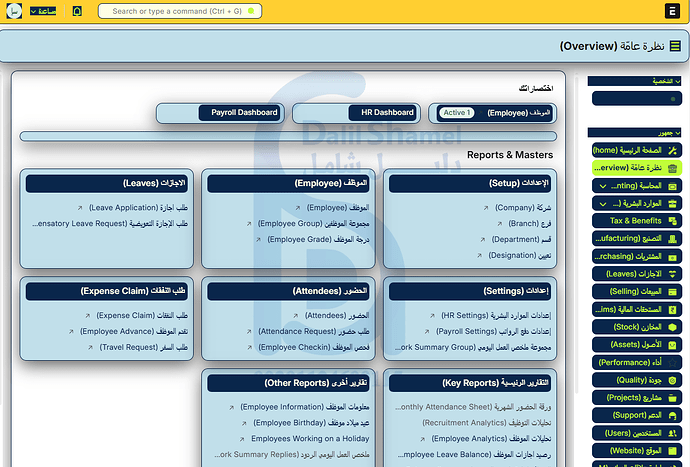
Task: Expand the Human Resources sidebar chevron
Action: pyautogui.click(x=603, y=204)
